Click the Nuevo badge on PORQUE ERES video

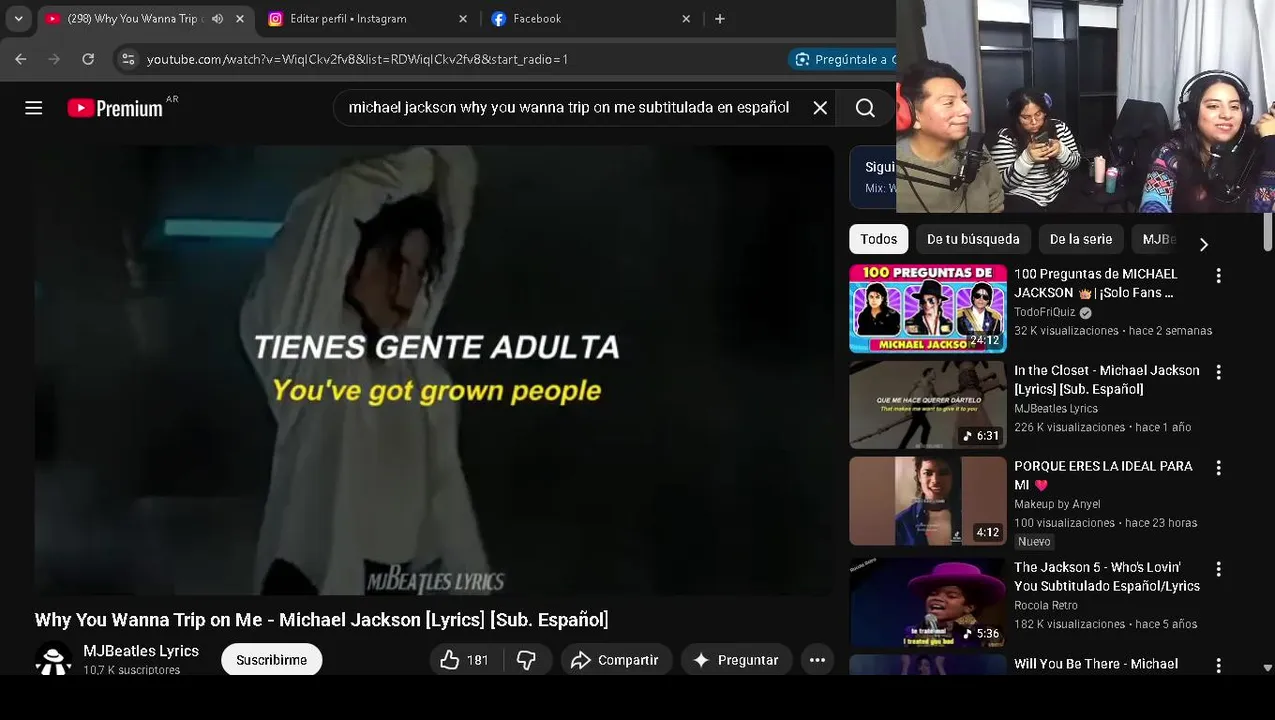pyautogui.click(x=1034, y=542)
